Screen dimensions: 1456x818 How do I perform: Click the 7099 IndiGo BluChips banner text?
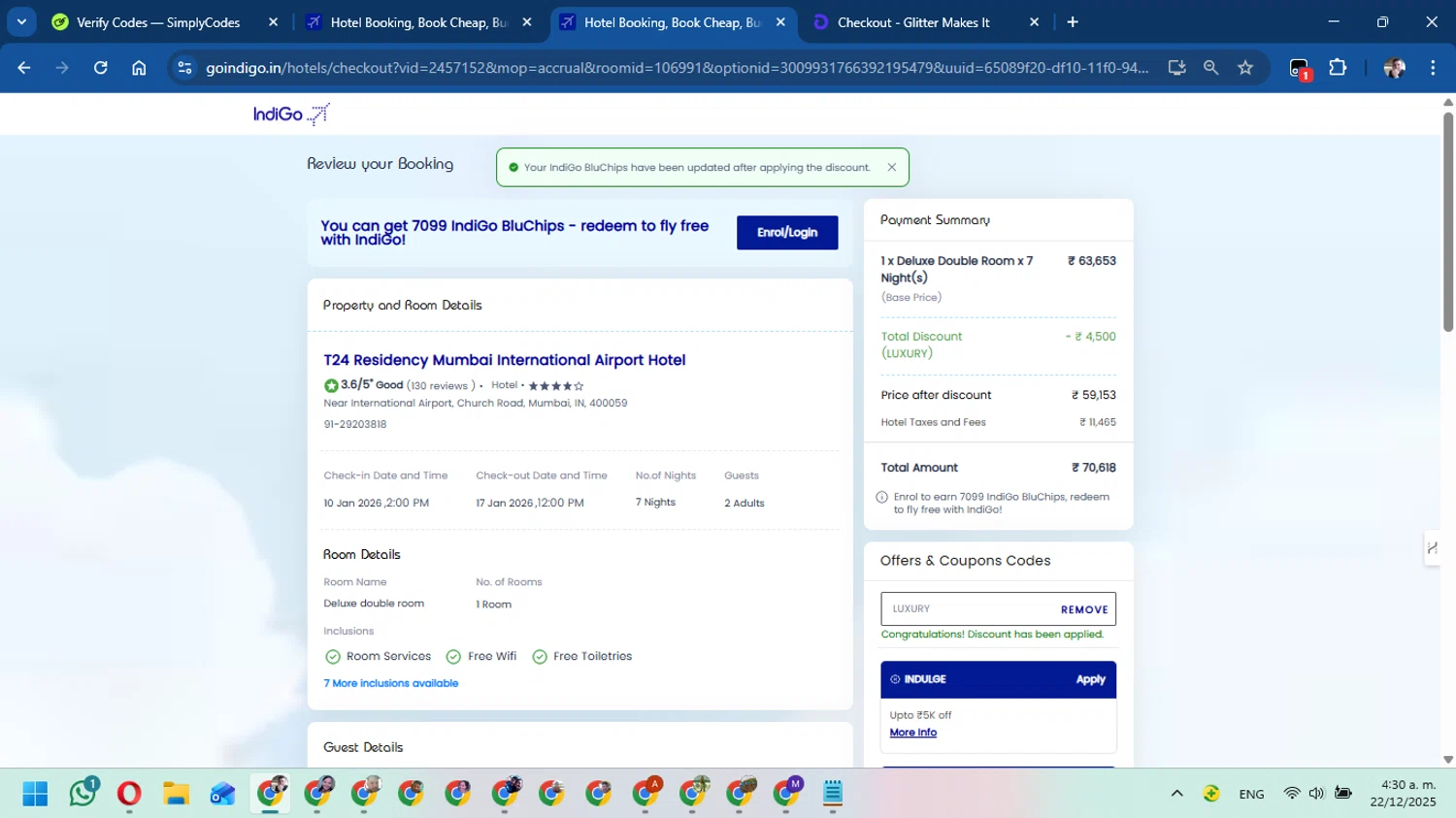click(x=514, y=232)
